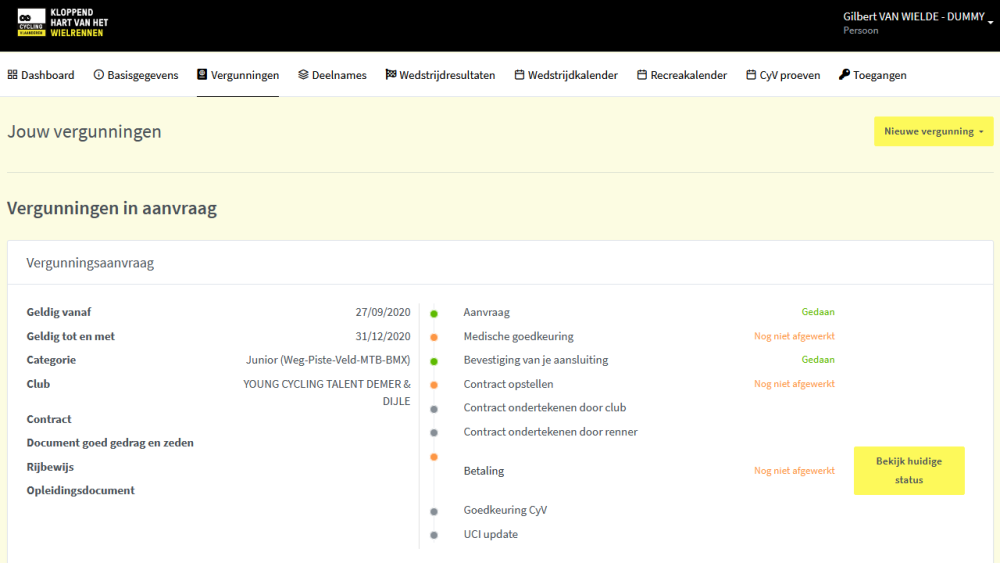Click grey dot beside Contract ondertekenen door renner
This screenshot has height=563, width=1000.
(x=434, y=433)
